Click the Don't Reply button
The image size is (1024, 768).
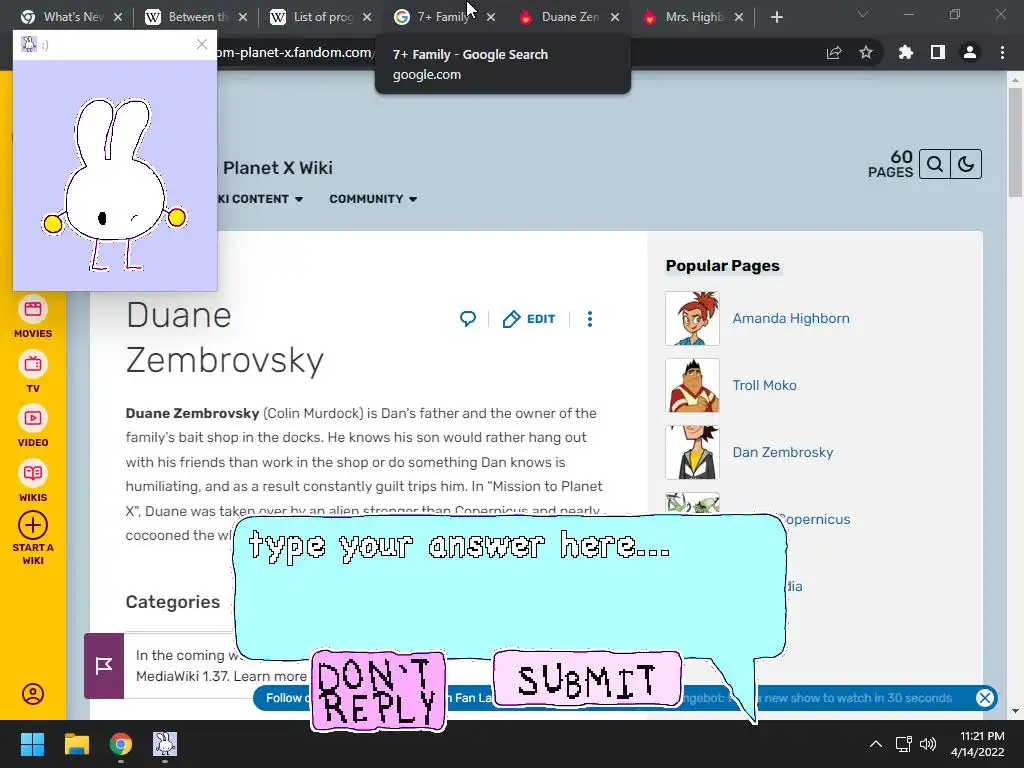pos(378,691)
